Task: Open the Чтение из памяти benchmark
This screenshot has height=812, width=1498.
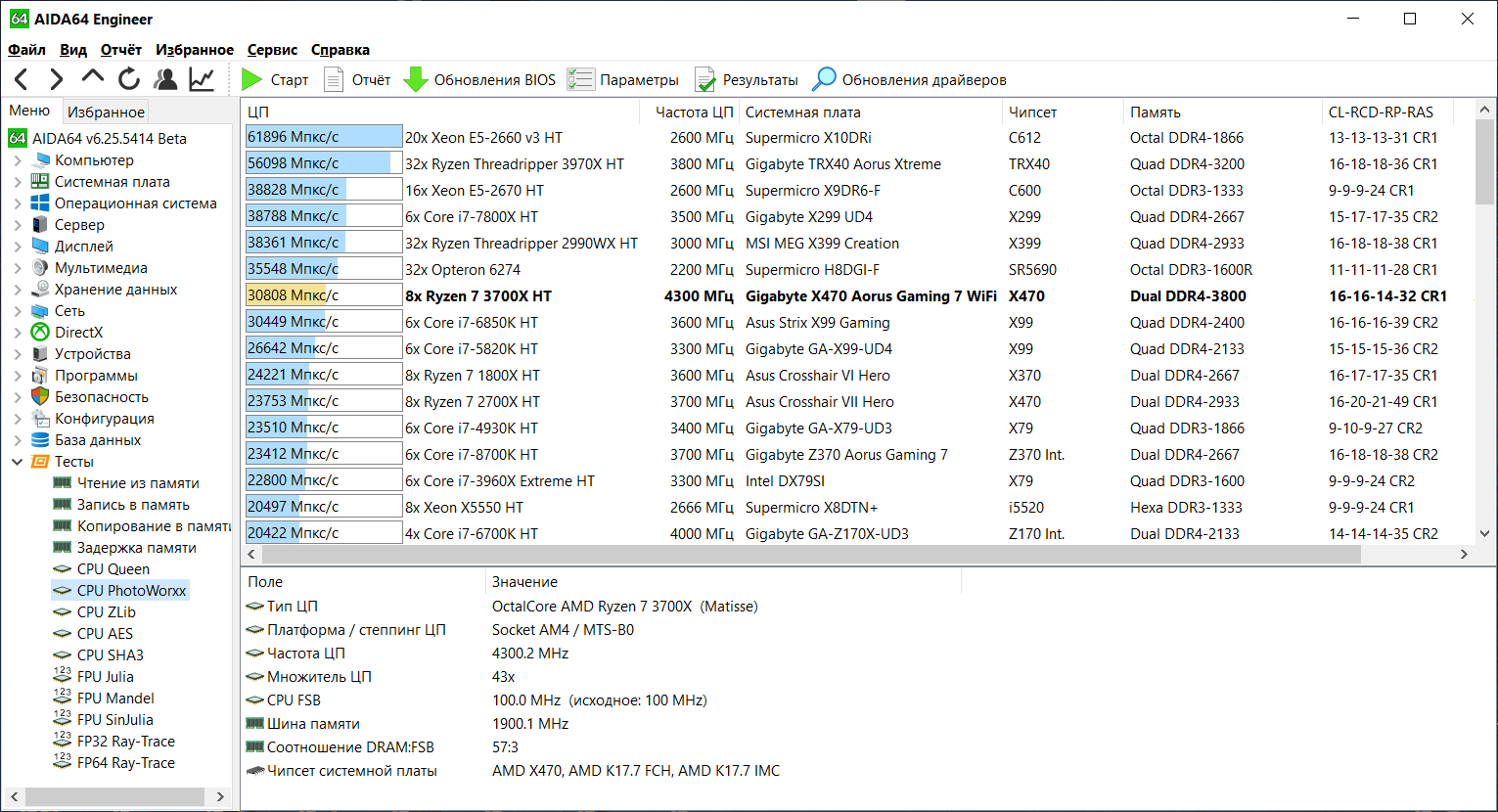Action: (x=138, y=483)
